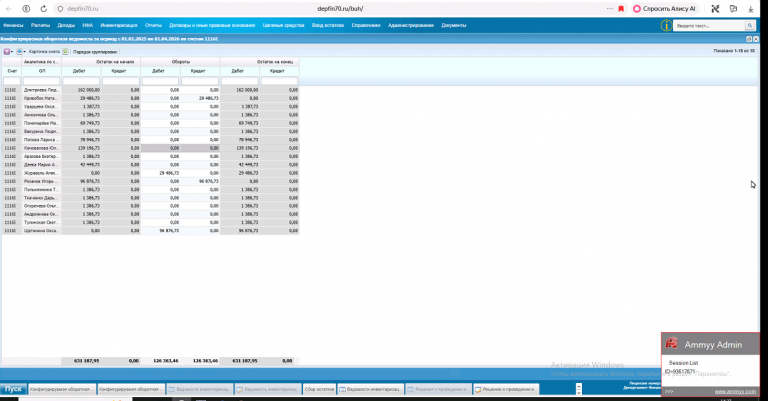
Task: Click the Пуск start button
Action: [13, 389]
